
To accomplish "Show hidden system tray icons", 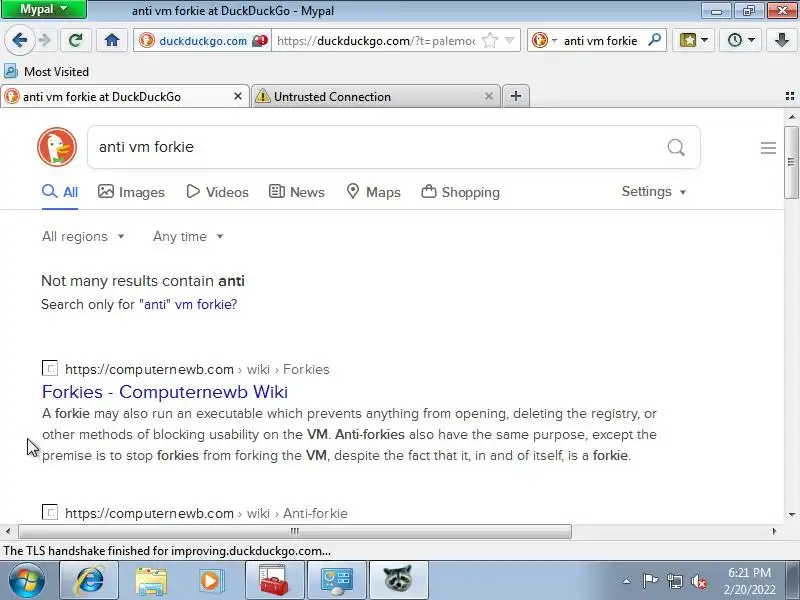I will click(x=627, y=581).
